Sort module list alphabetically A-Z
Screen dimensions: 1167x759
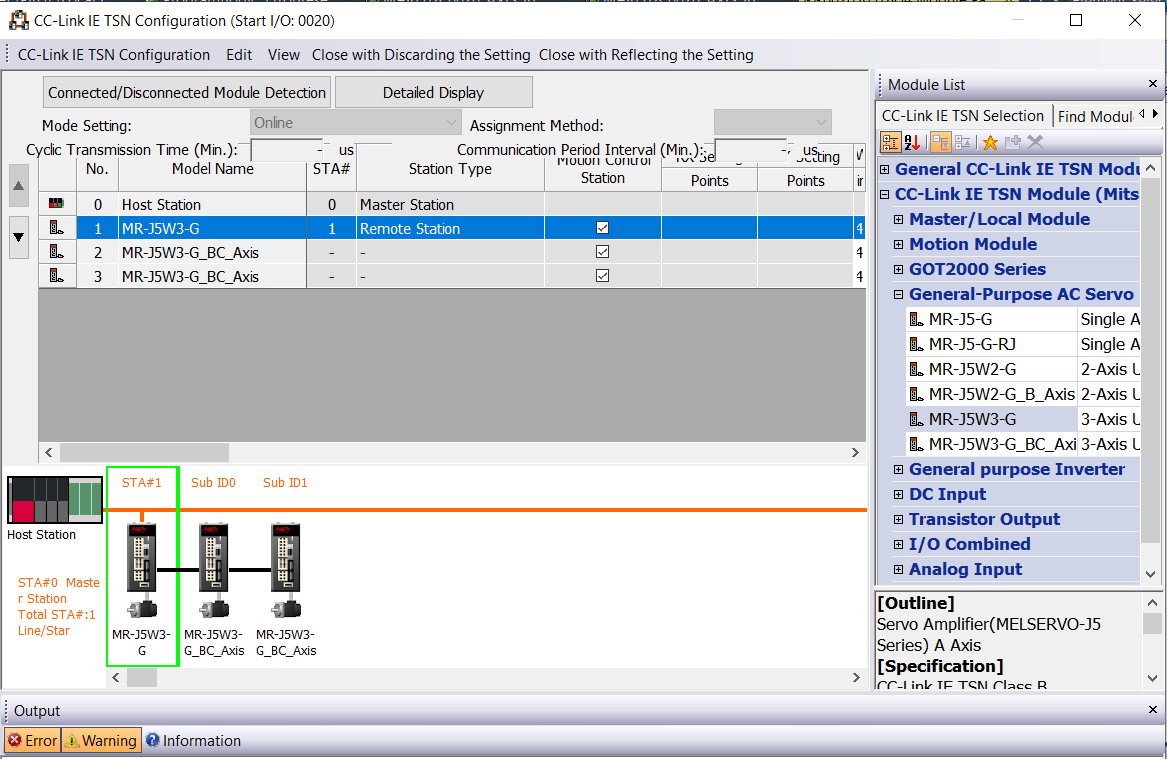(912, 142)
